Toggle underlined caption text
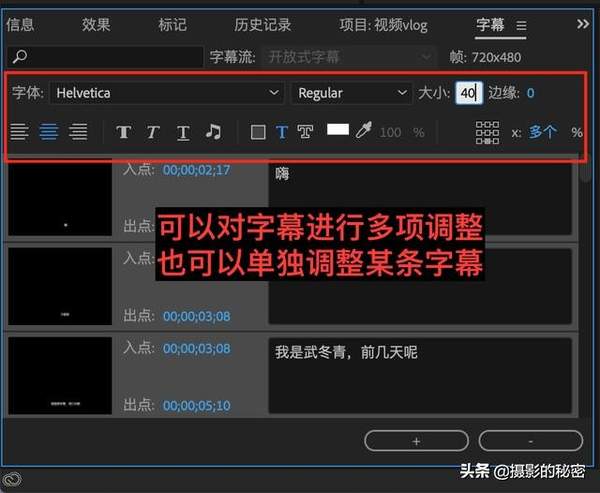 point(183,133)
